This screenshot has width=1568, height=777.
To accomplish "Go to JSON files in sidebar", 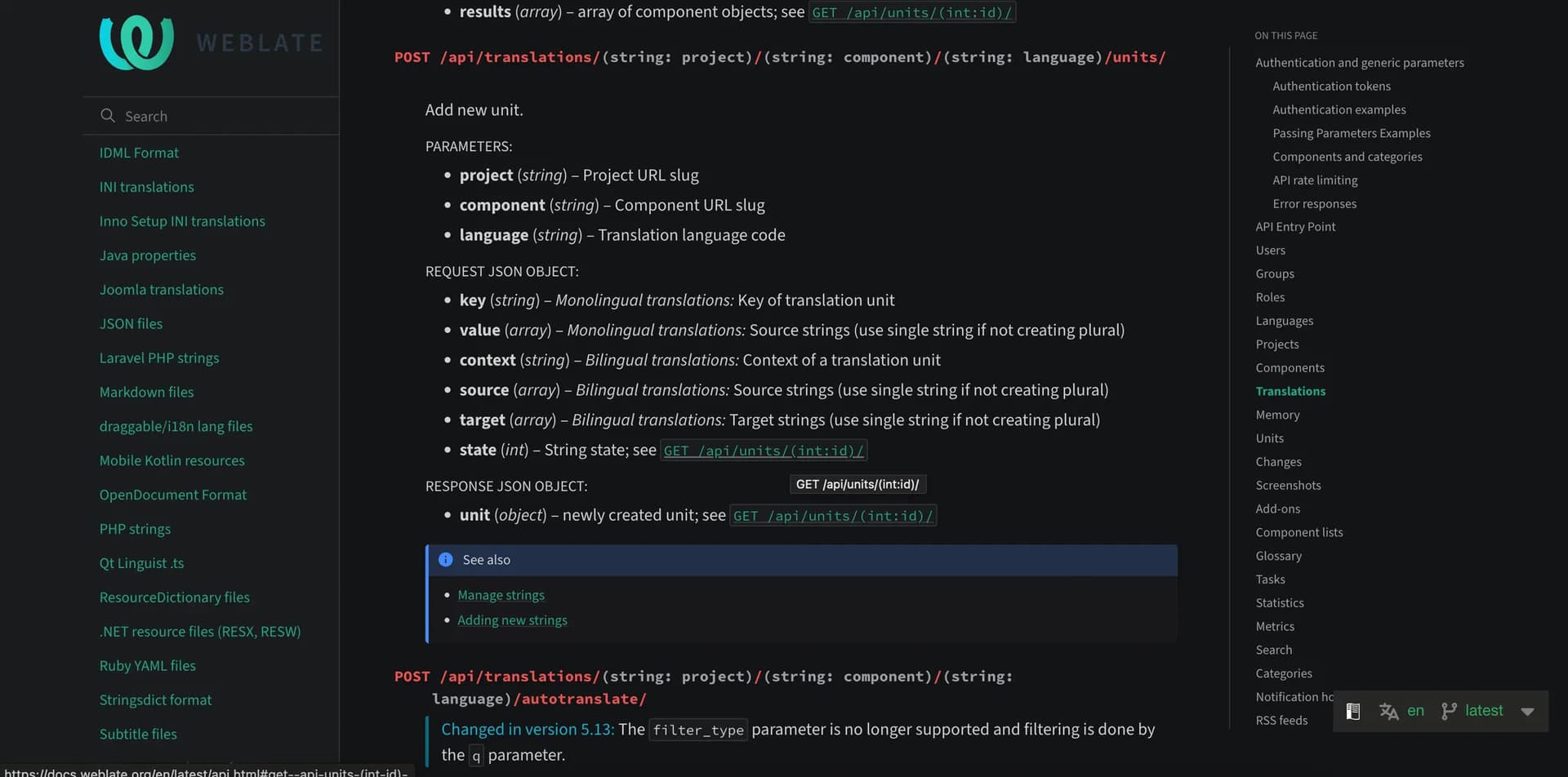I will (x=131, y=324).
